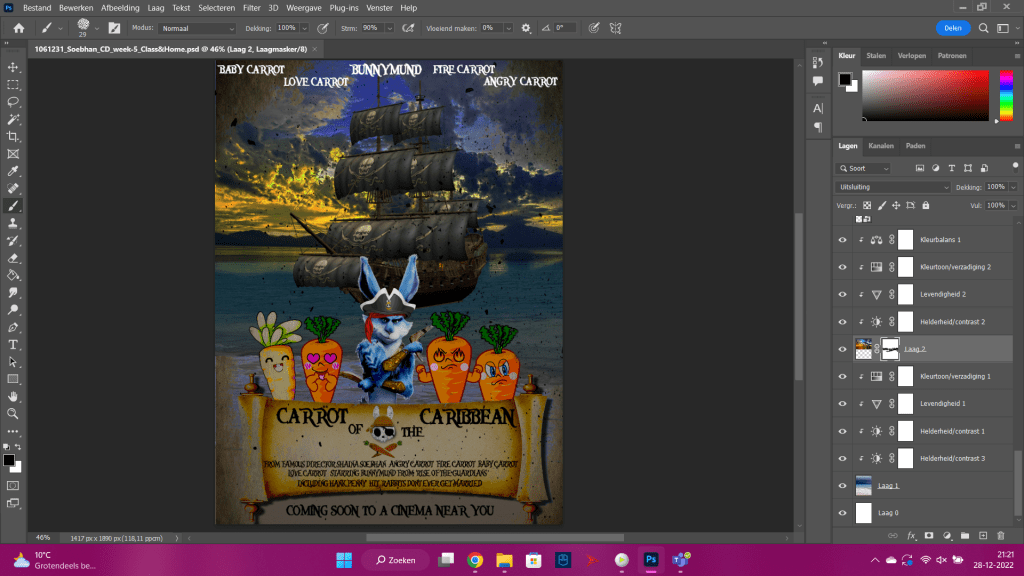1024x576 pixels.
Task: Hide the Kleurbalans 1 layer
Action: point(842,240)
